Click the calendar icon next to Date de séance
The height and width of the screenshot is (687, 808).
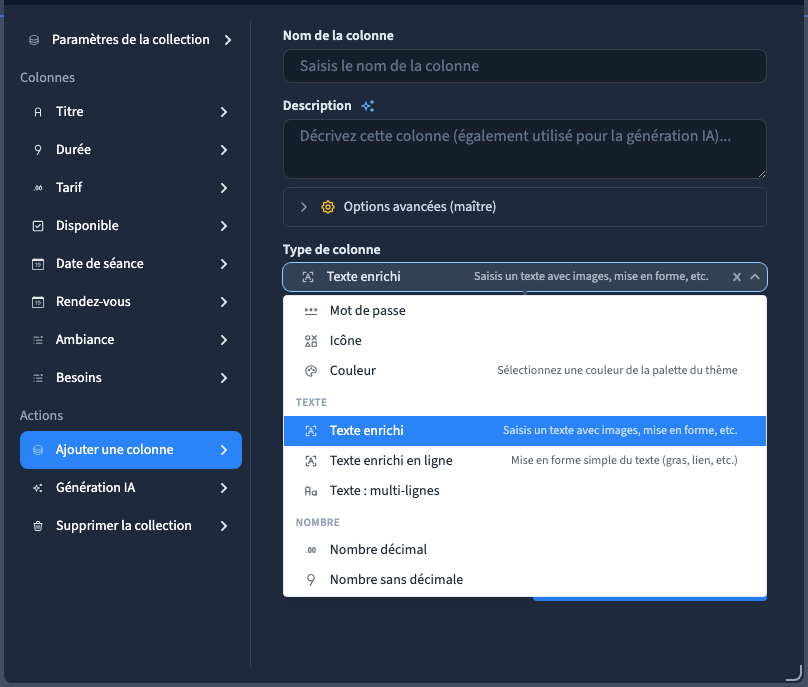pyautogui.click(x=38, y=264)
